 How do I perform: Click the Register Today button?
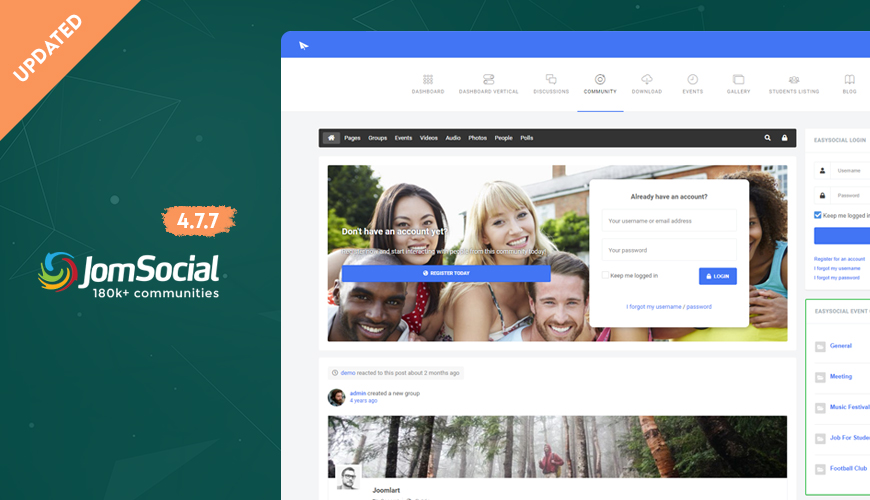pos(446,273)
